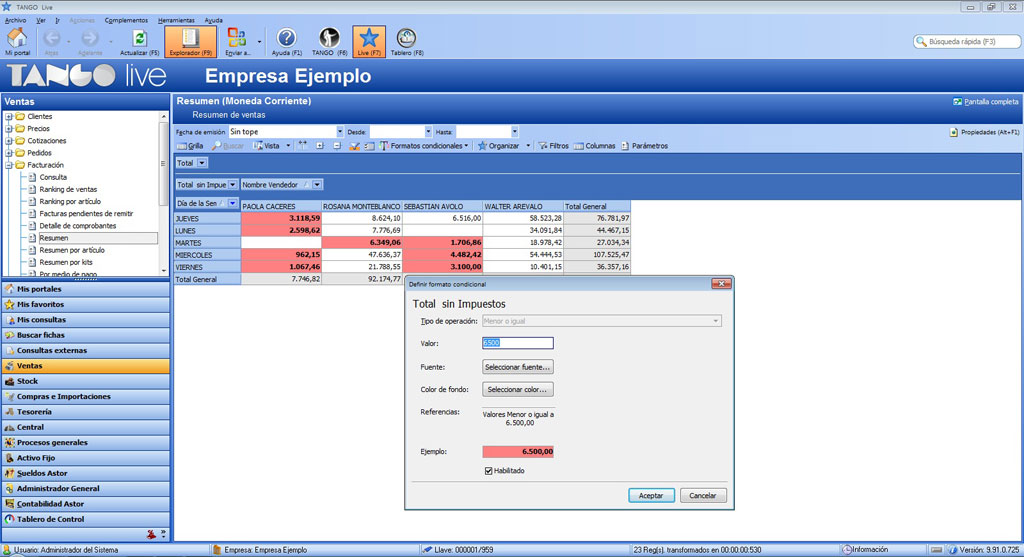Open Propiedades (Alt+F1)
The width and height of the screenshot is (1024, 557).
pyautogui.click(x=984, y=132)
